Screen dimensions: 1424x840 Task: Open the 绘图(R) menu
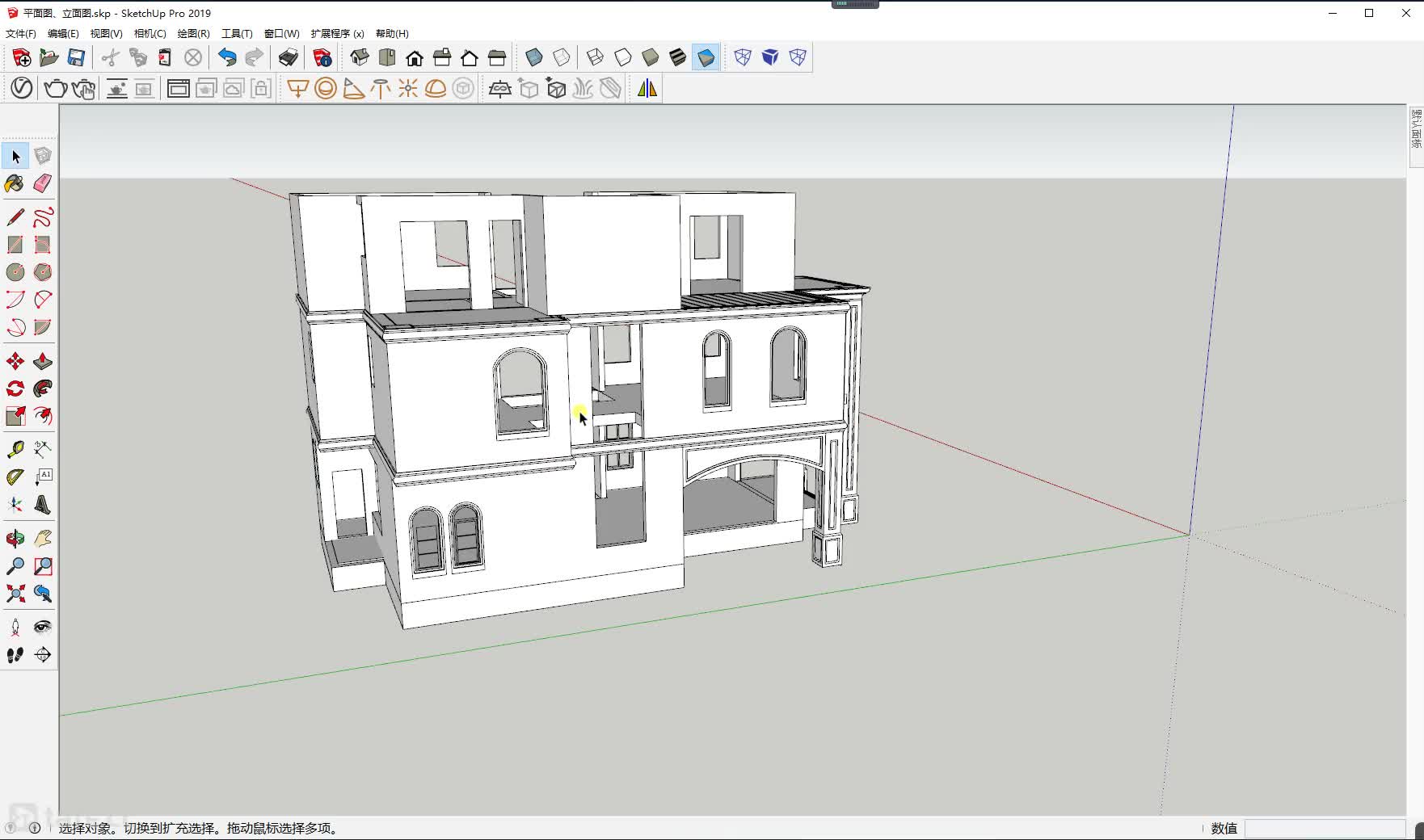click(x=193, y=34)
